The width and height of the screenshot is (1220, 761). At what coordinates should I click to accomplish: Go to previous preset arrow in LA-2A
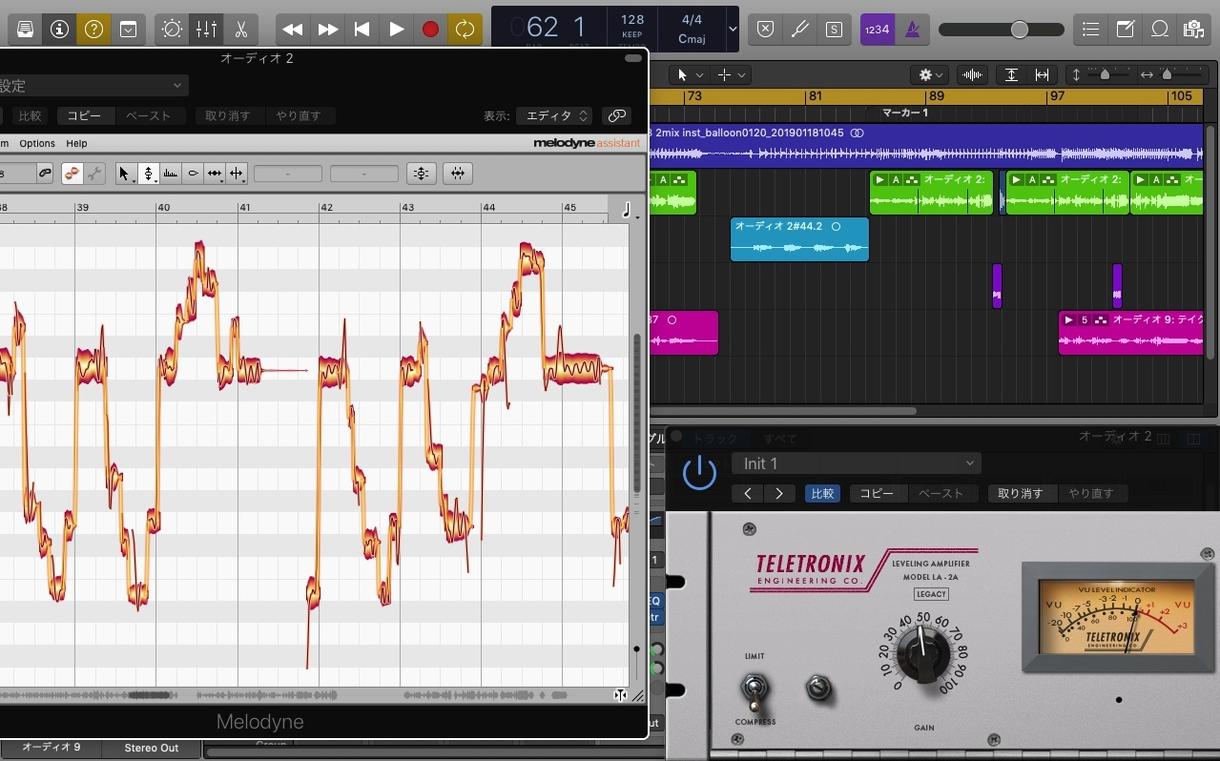(x=747, y=493)
